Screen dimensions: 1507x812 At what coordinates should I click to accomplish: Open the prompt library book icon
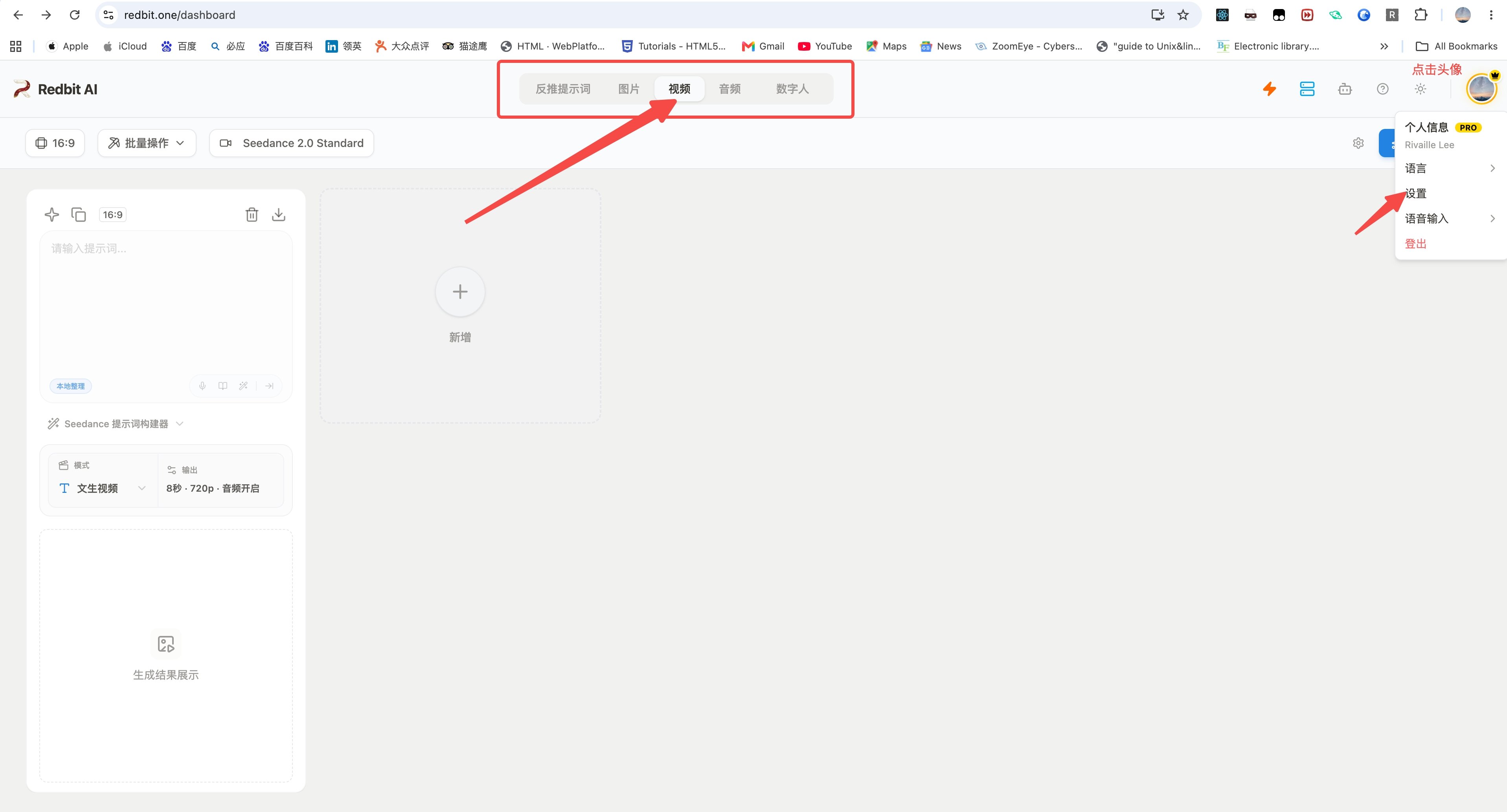pos(223,386)
